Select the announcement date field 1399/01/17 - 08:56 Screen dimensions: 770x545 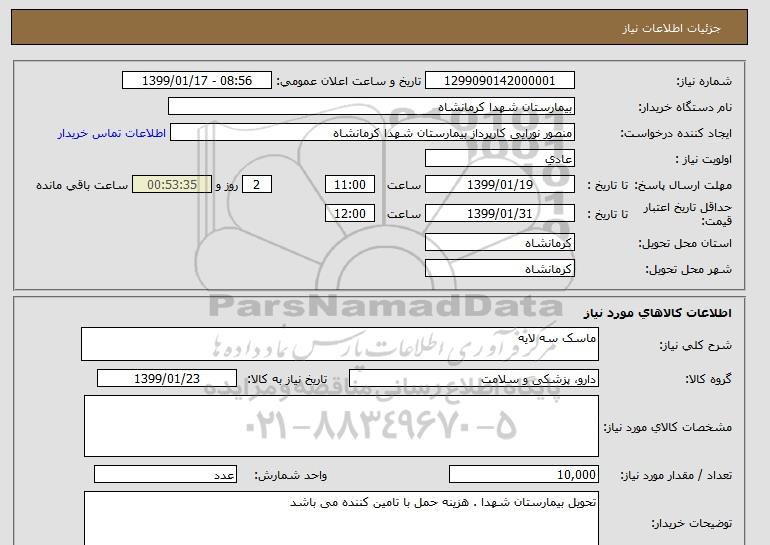click(196, 81)
